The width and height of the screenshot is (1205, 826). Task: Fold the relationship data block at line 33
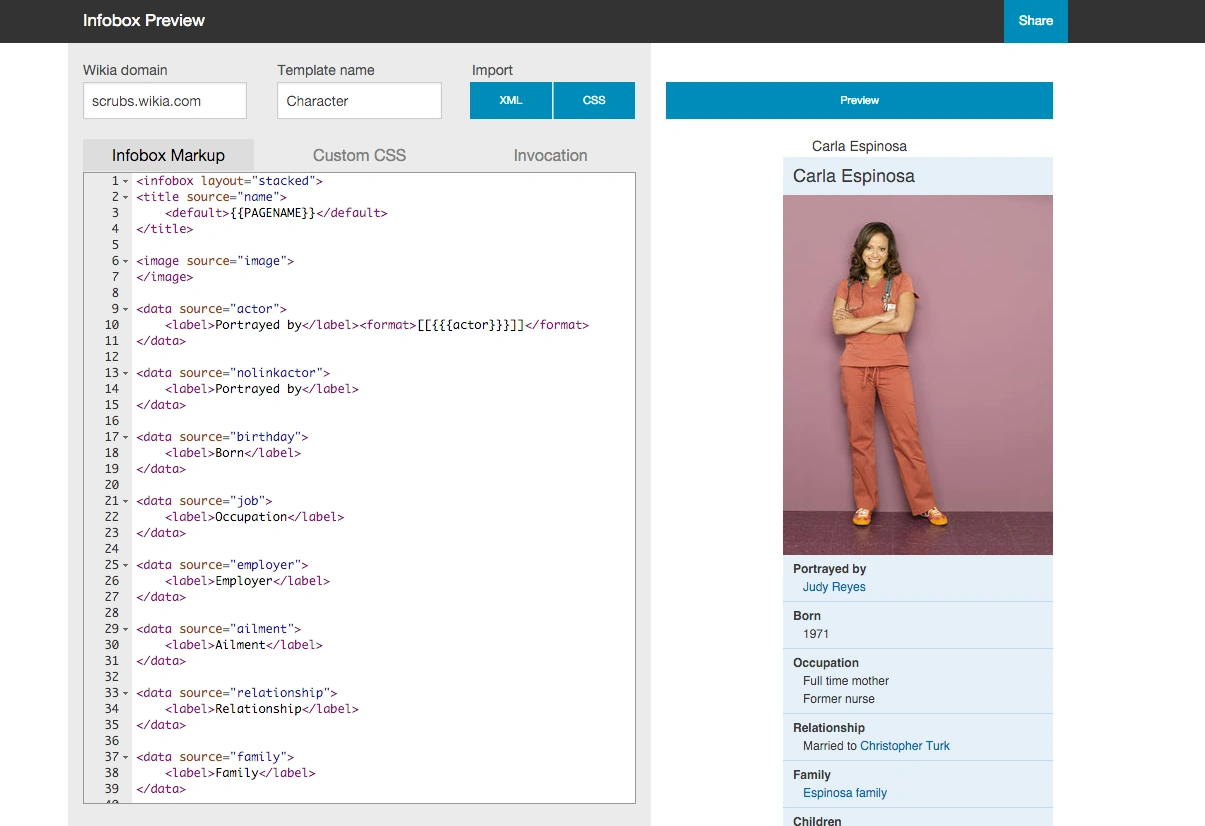point(126,694)
